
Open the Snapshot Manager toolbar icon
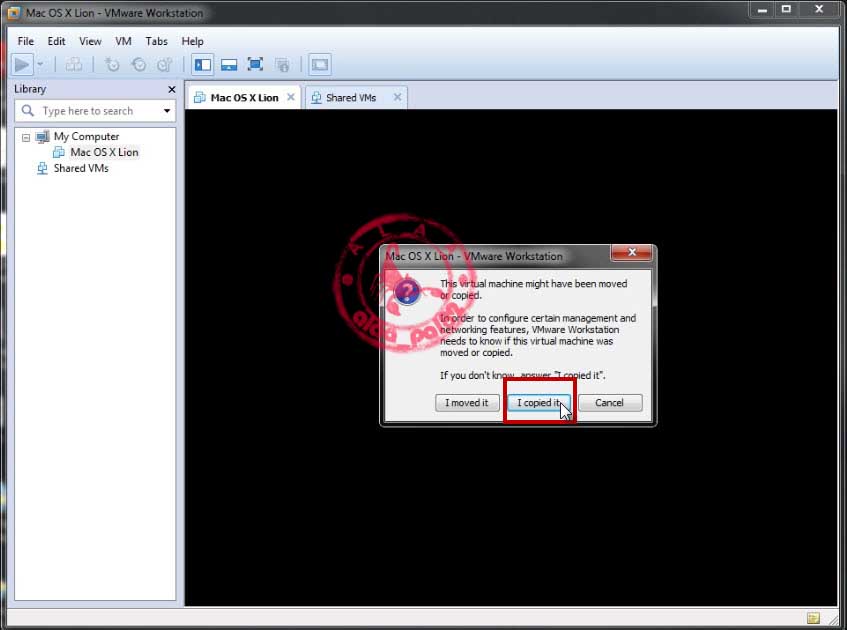pyautogui.click(x=165, y=65)
